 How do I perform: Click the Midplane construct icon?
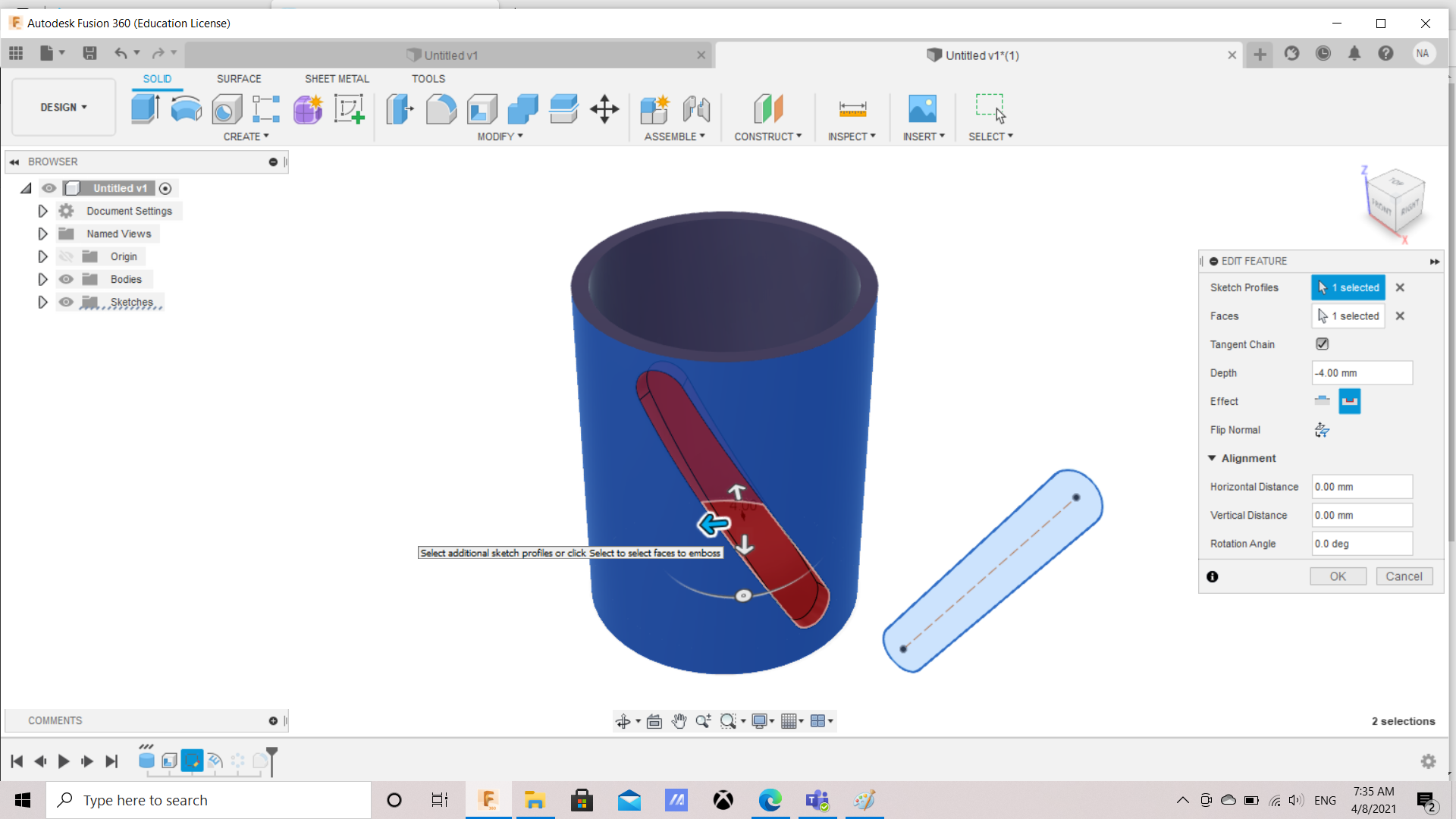pyautogui.click(x=767, y=109)
